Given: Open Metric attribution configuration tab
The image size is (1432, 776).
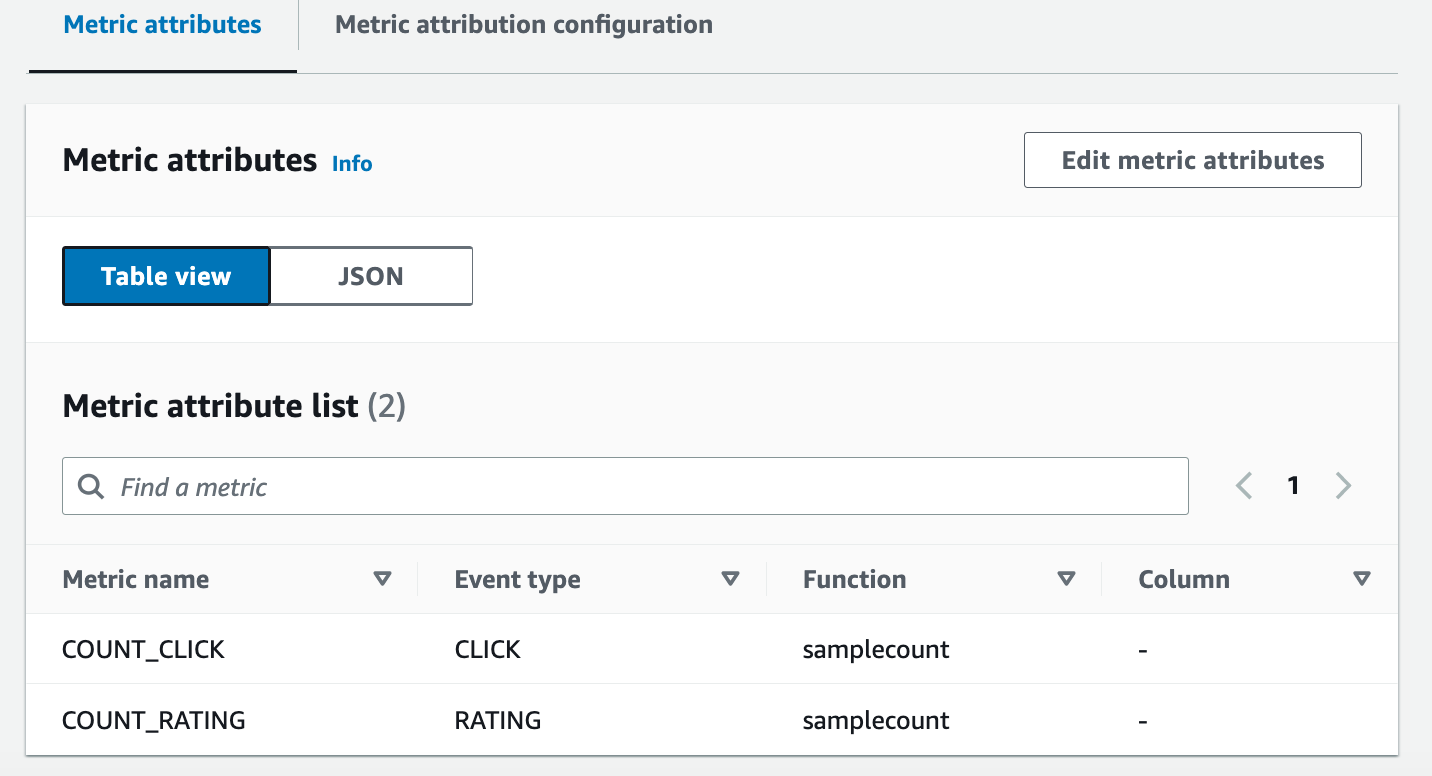Looking at the screenshot, I should [x=524, y=25].
